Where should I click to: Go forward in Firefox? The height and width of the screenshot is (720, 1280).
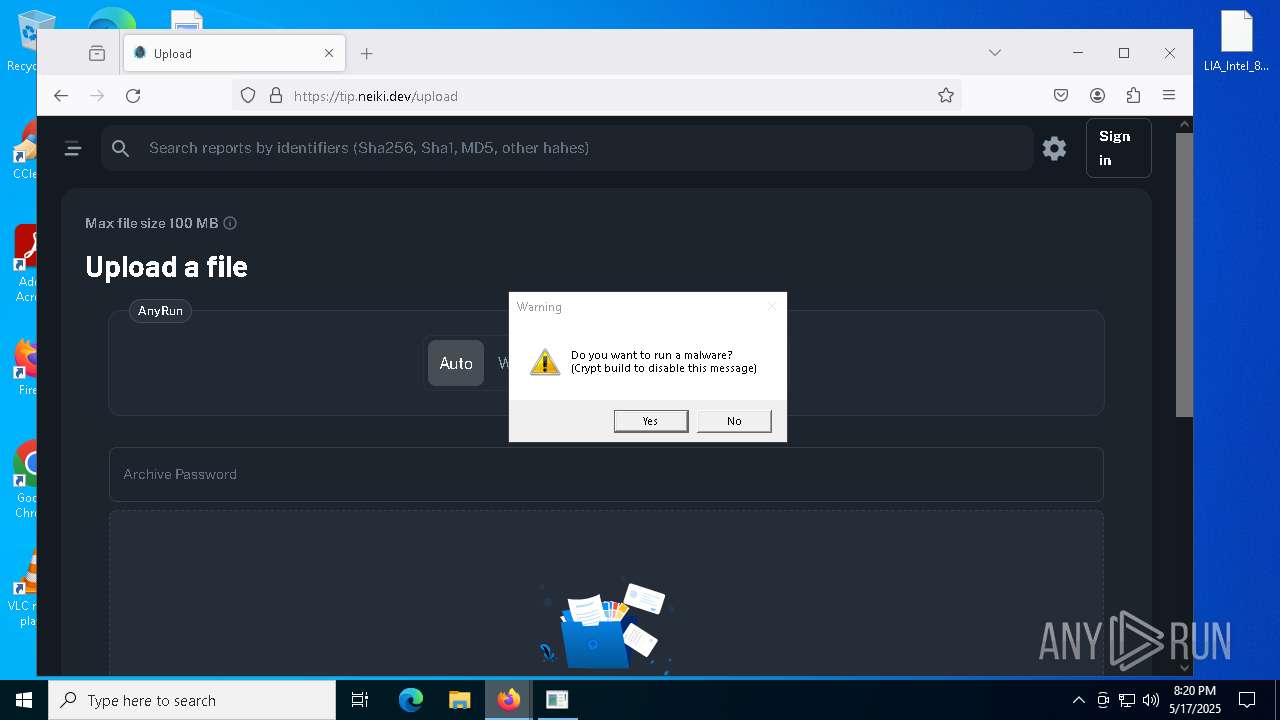pyautogui.click(x=97, y=96)
